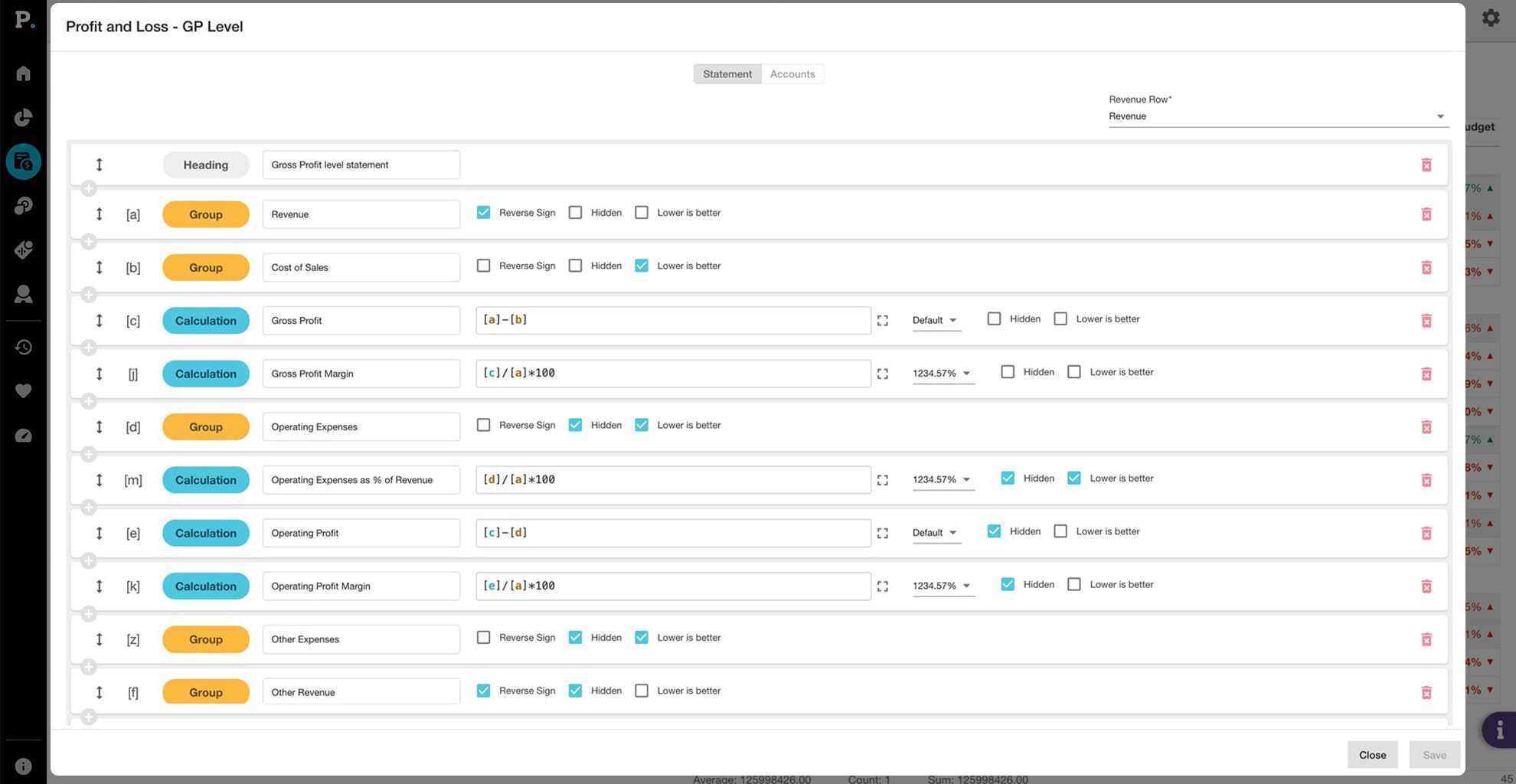Open format dropdown for Operating Profit Margin
Screen dimensions: 1516x784
[x=942, y=586]
